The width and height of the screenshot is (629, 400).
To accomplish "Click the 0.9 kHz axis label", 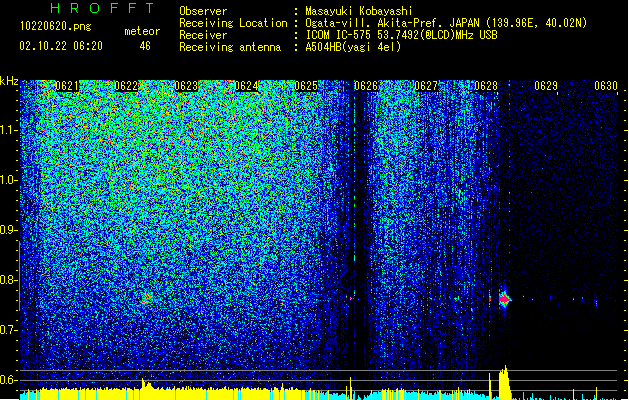I will 9,230.
